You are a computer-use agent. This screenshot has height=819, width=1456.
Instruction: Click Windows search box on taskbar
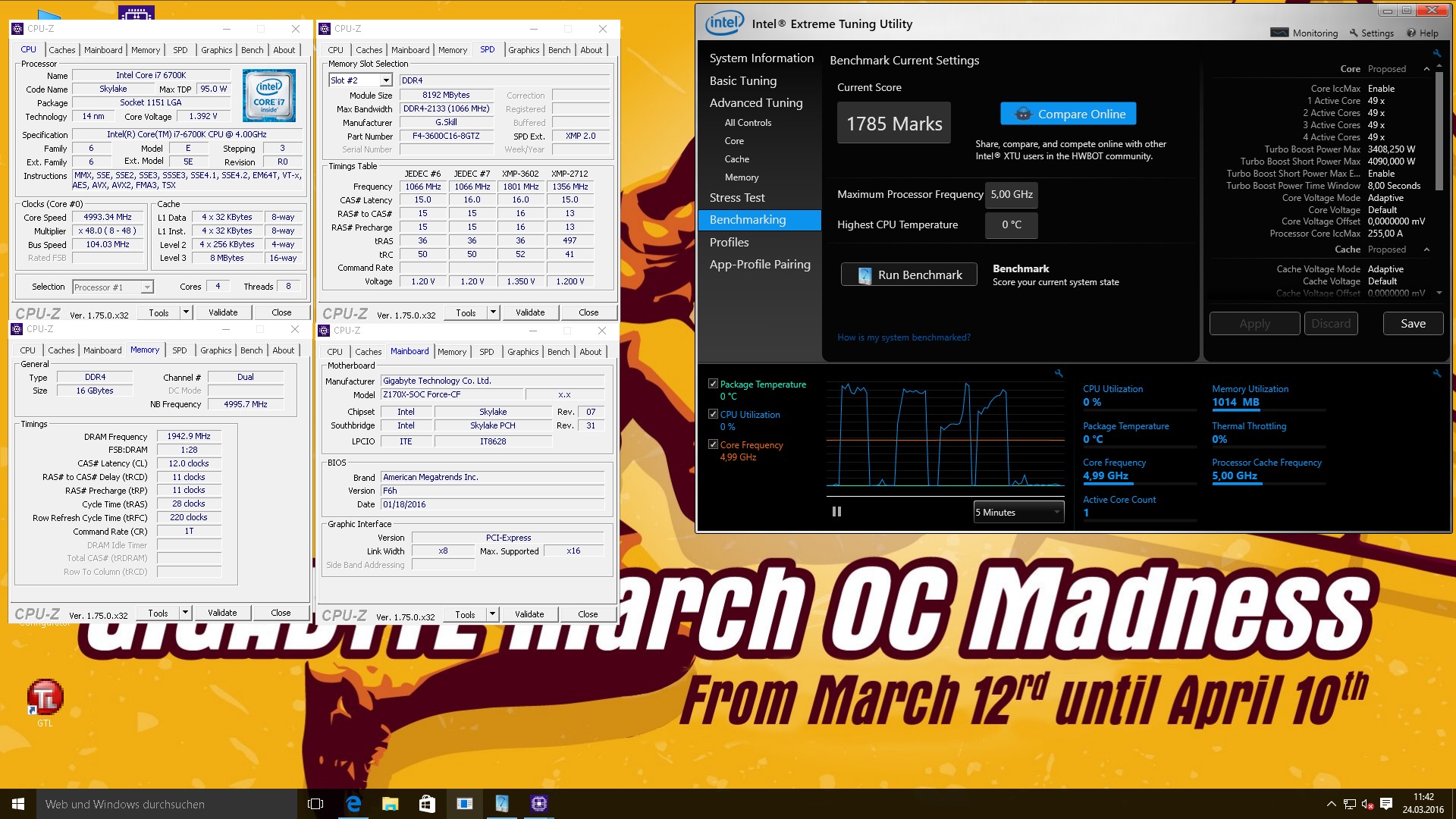[167, 804]
